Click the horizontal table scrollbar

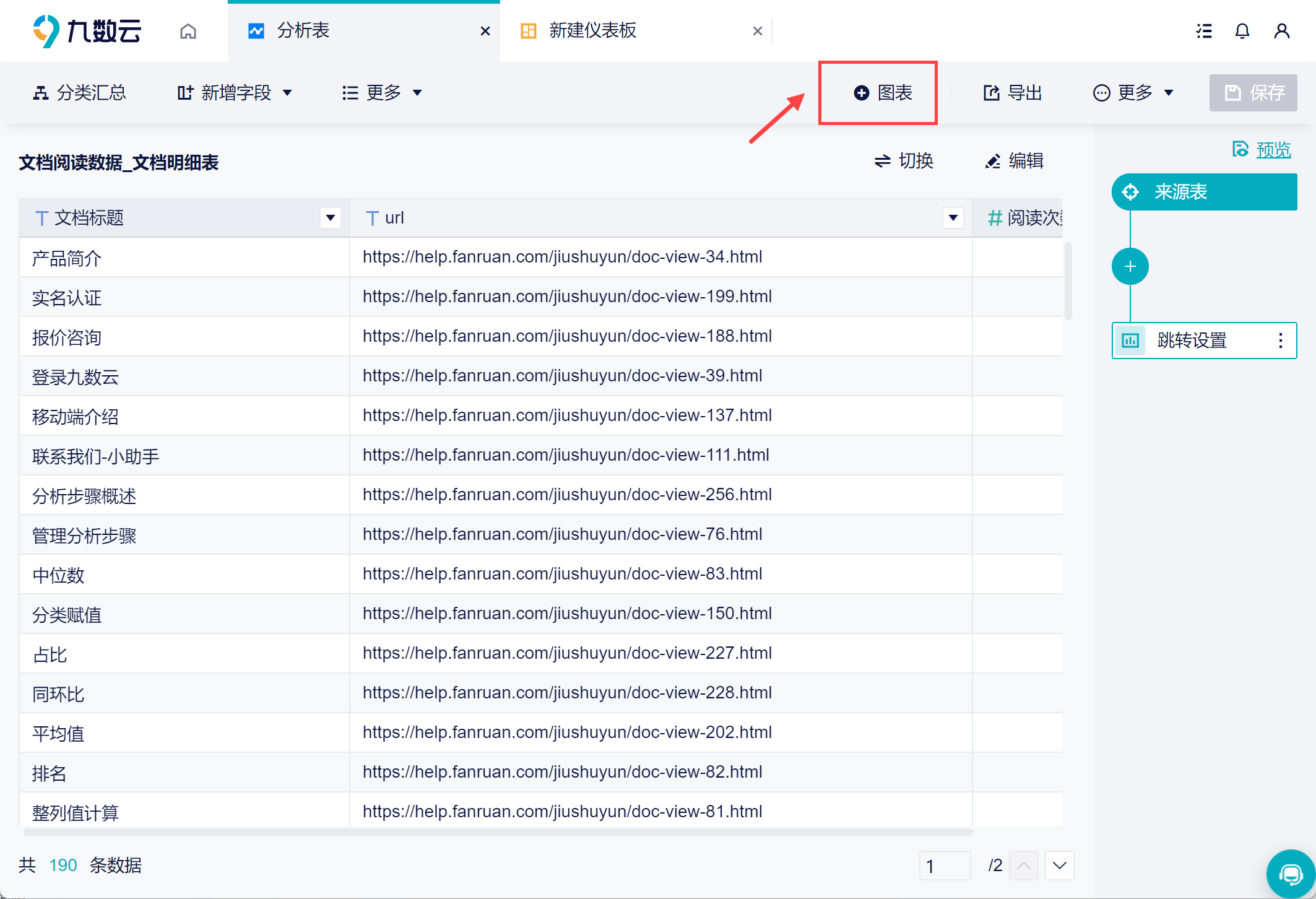498,832
